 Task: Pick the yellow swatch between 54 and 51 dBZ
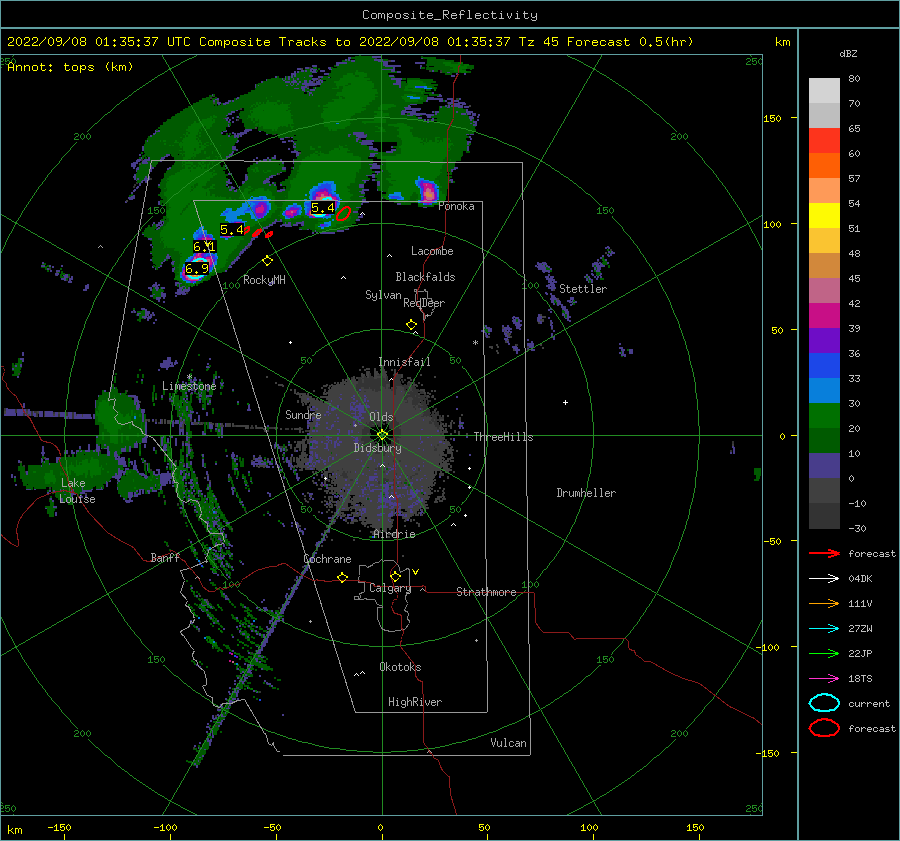tap(824, 216)
